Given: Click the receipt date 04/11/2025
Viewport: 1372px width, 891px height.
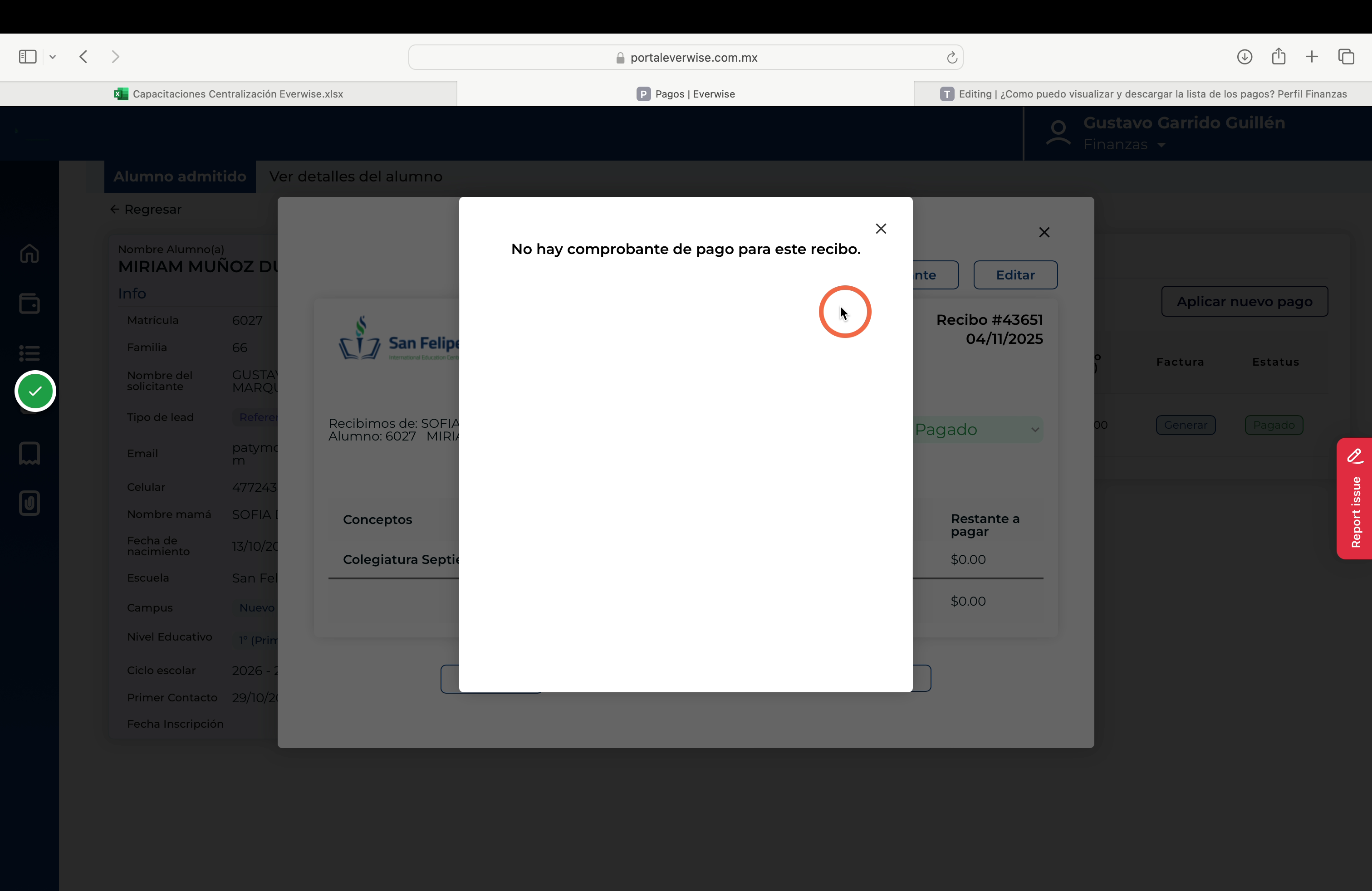Looking at the screenshot, I should [x=1004, y=339].
